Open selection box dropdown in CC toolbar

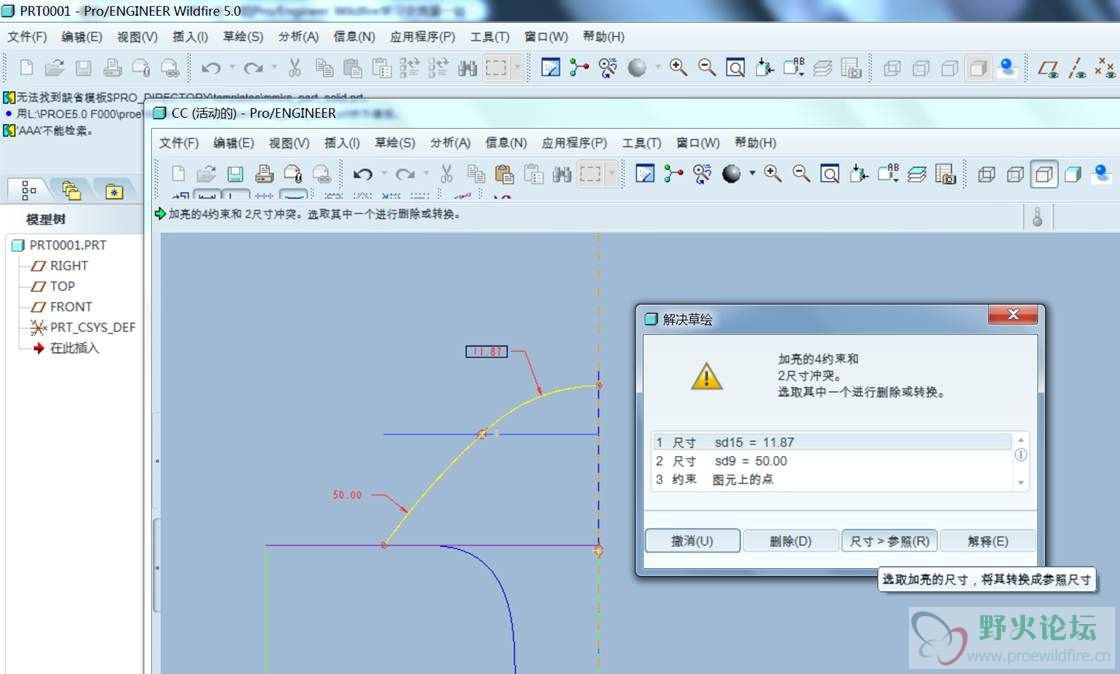[612, 173]
